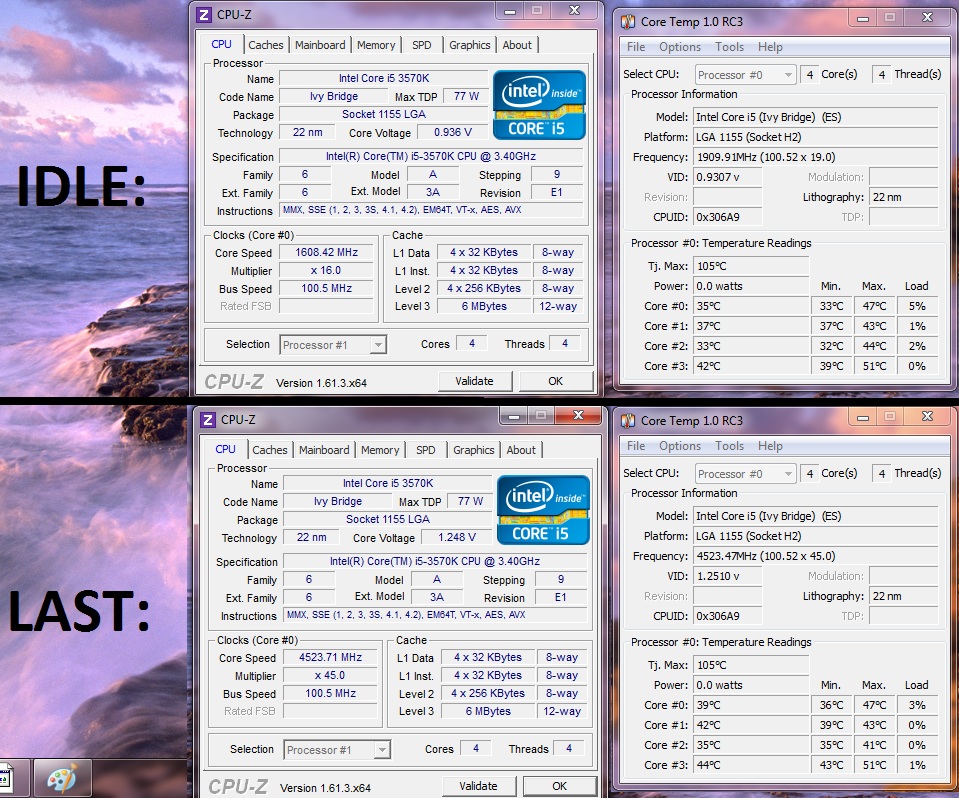Viewport: 959px width, 798px height.
Task: Minimize the IDLE Core Temp window
Action: (x=863, y=18)
